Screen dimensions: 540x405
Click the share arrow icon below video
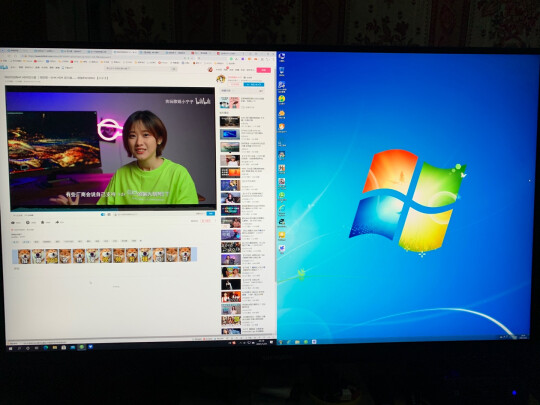57,222
